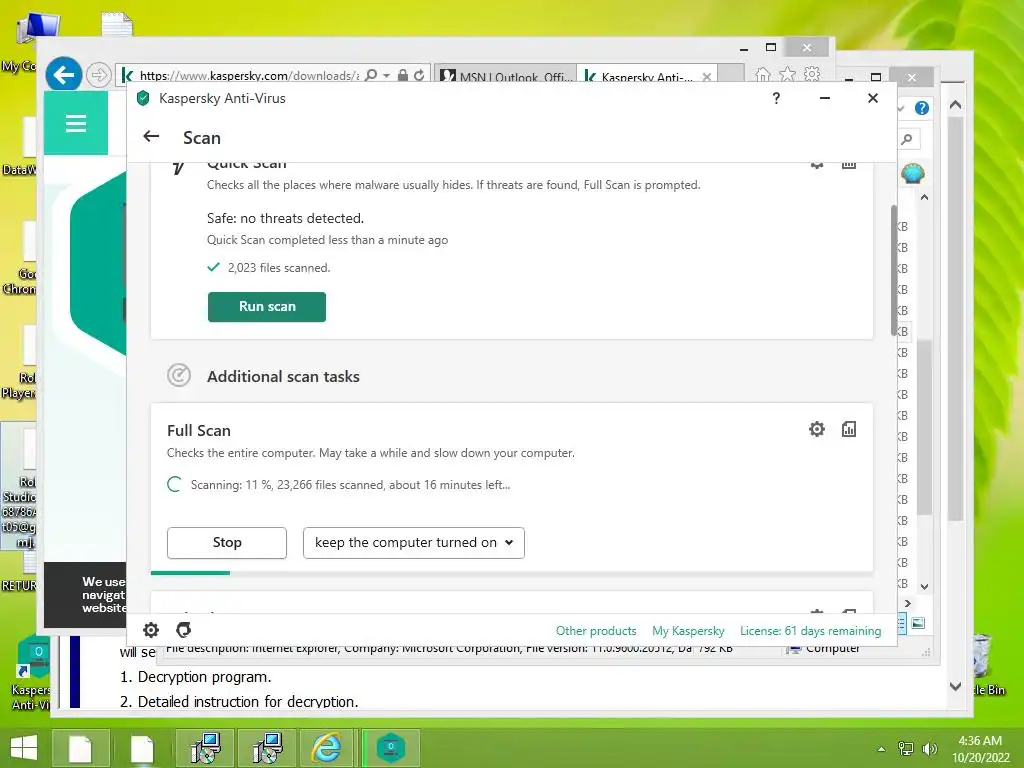Open Internet Explorer home icon
The height and width of the screenshot is (768, 1024).
tap(762, 74)
